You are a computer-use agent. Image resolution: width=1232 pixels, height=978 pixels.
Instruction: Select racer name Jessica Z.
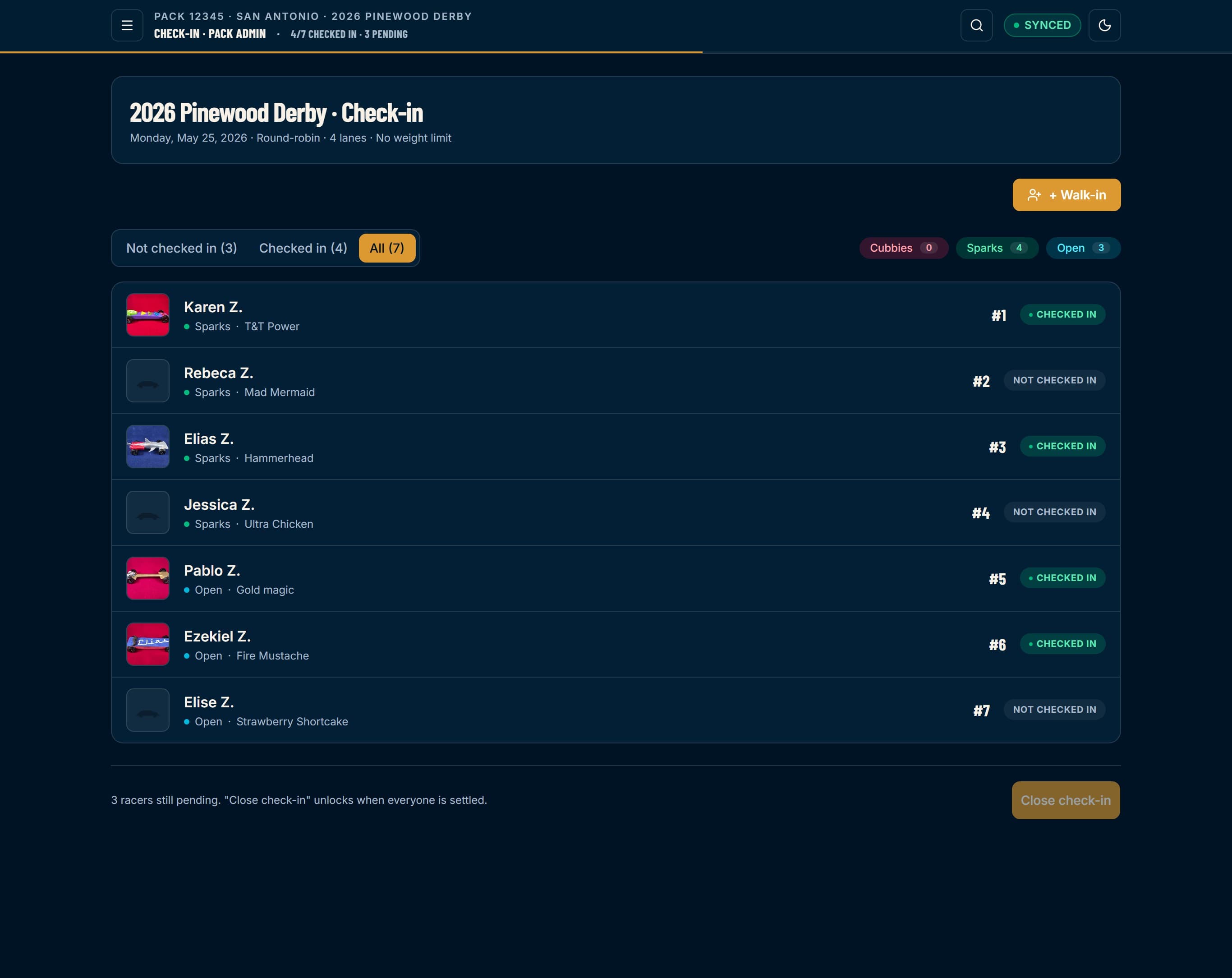tap(219, 505)
